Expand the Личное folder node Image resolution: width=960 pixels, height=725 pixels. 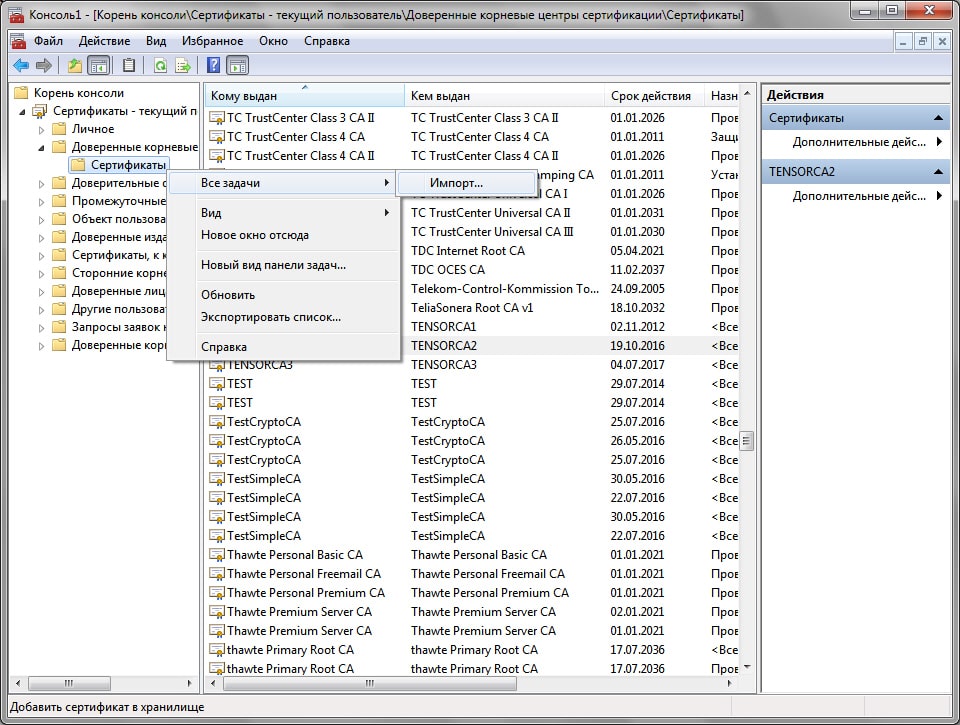pyautogui.click(x=41, y=129)
